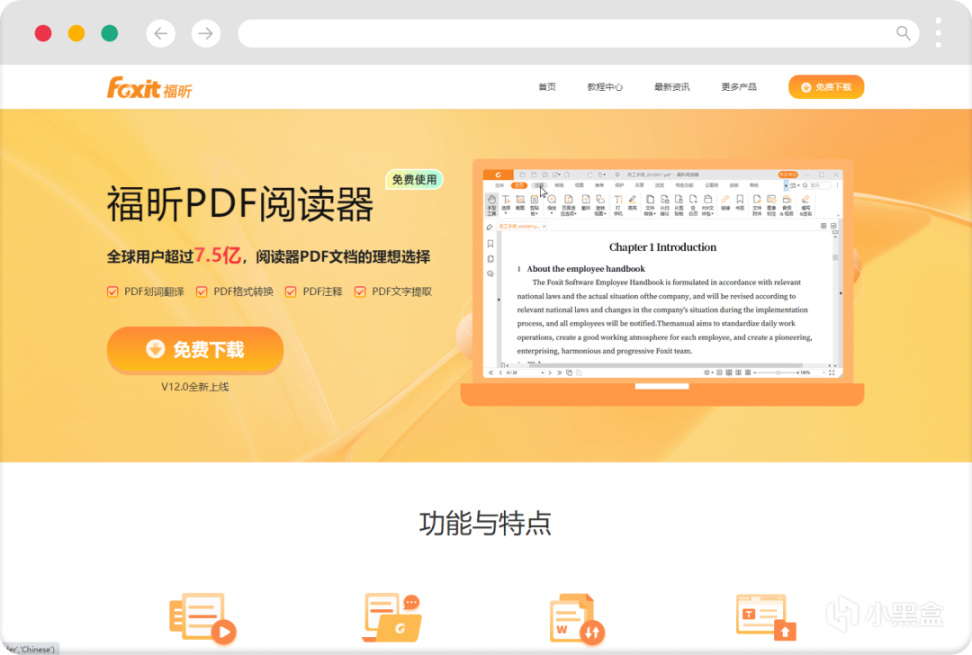Viewport: 972px width, 655px height.
Task: Open 最新资讯 in the site navigation
Action: tap(672, 87)
